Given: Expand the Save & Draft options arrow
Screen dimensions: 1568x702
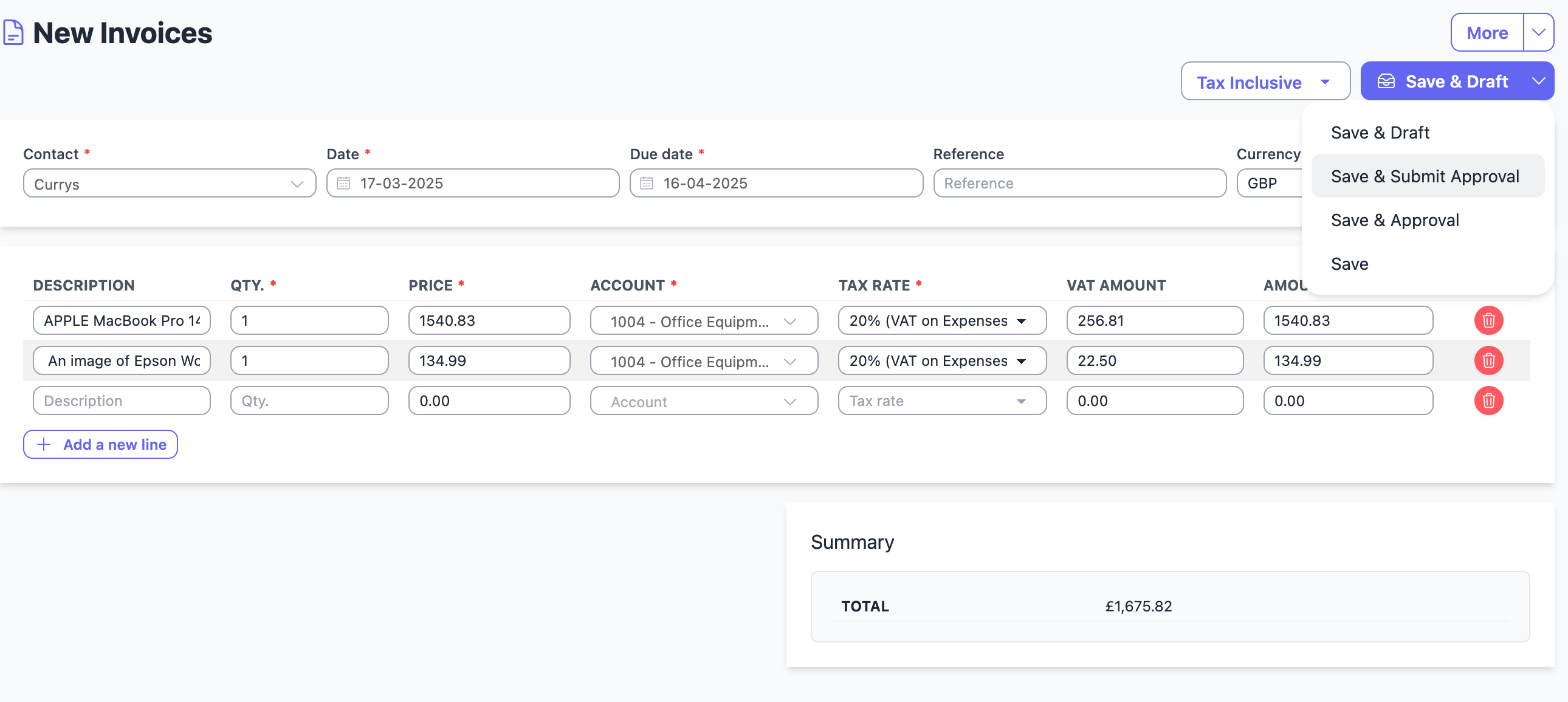Looking at the screenshot, I should point(1538,81).
